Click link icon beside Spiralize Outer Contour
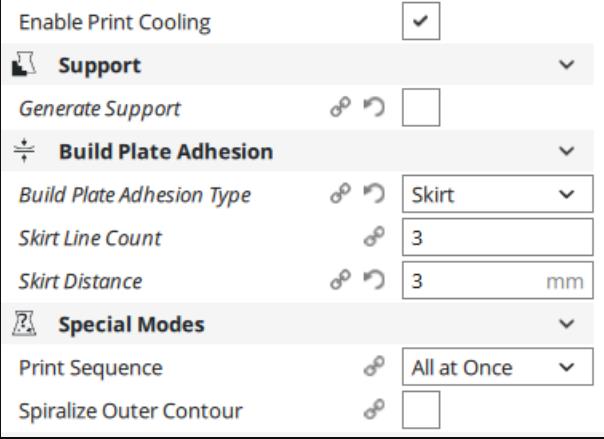The width and height of the screenshot is (604, 439). click(374, 409)
